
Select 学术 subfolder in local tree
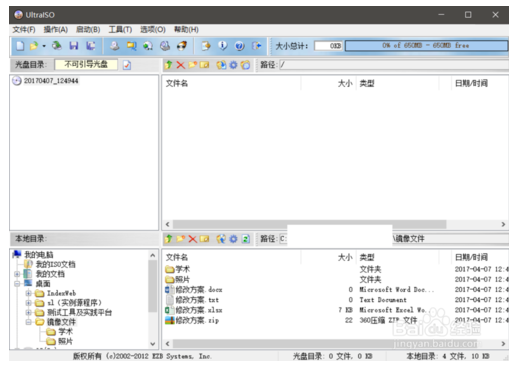[65, 332]
